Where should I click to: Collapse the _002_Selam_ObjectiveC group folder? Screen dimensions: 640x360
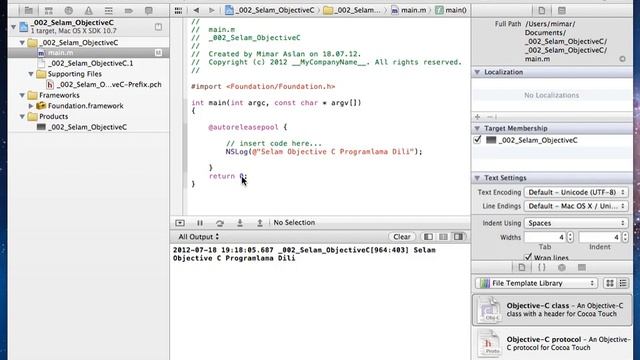22,42
